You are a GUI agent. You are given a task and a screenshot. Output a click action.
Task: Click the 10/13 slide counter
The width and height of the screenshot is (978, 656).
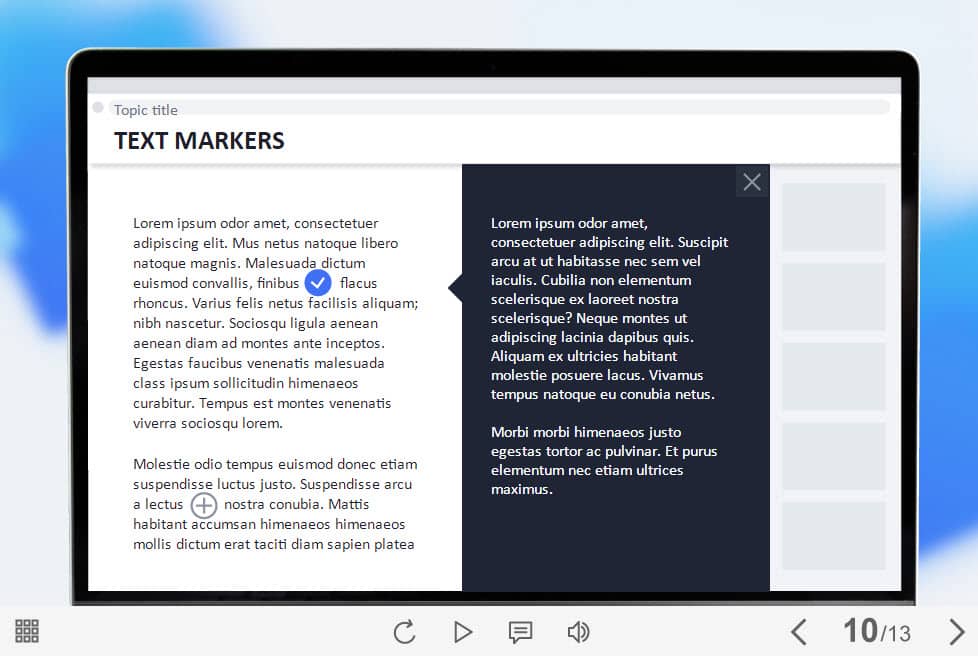pos(876,631)
